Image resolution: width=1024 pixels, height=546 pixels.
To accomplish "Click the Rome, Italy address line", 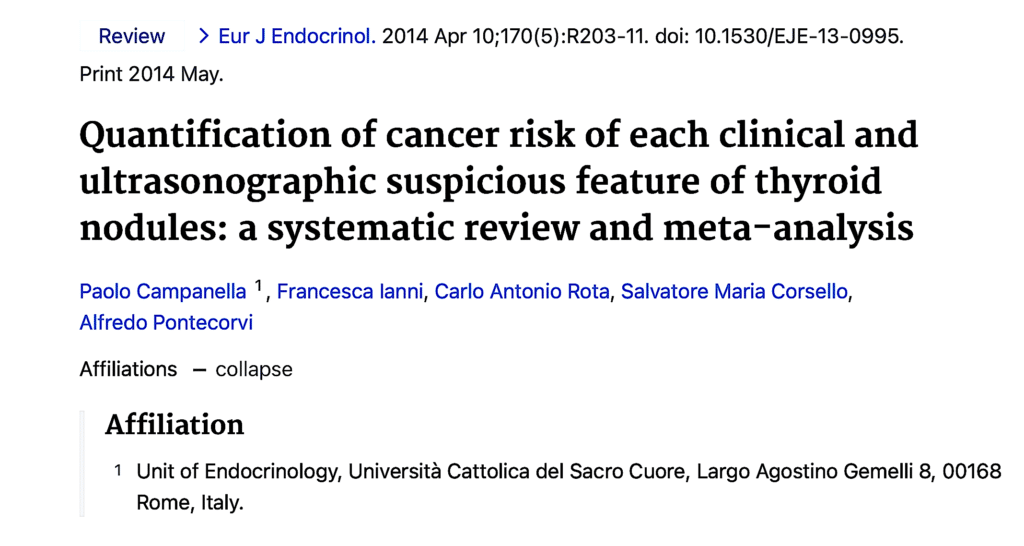I will coord(190,502).
